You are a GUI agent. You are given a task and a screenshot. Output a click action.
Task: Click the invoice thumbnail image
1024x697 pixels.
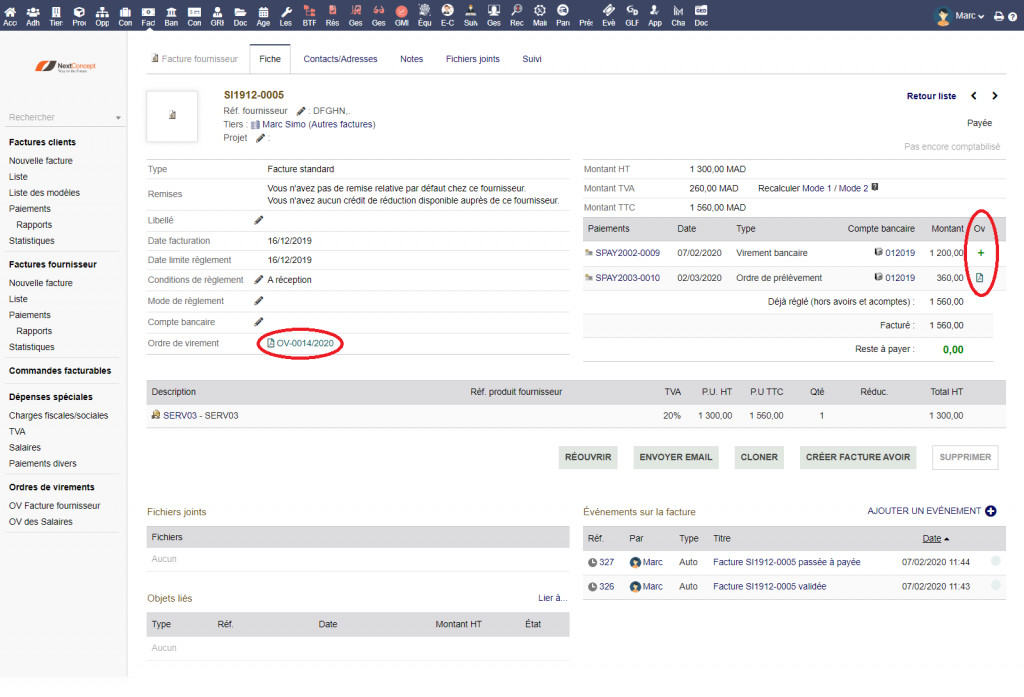tap(172, 116)
